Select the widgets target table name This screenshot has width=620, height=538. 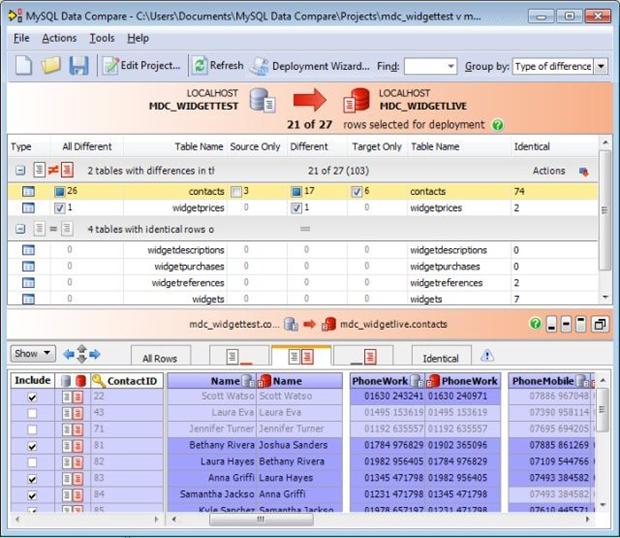click(x=426, y=299)
